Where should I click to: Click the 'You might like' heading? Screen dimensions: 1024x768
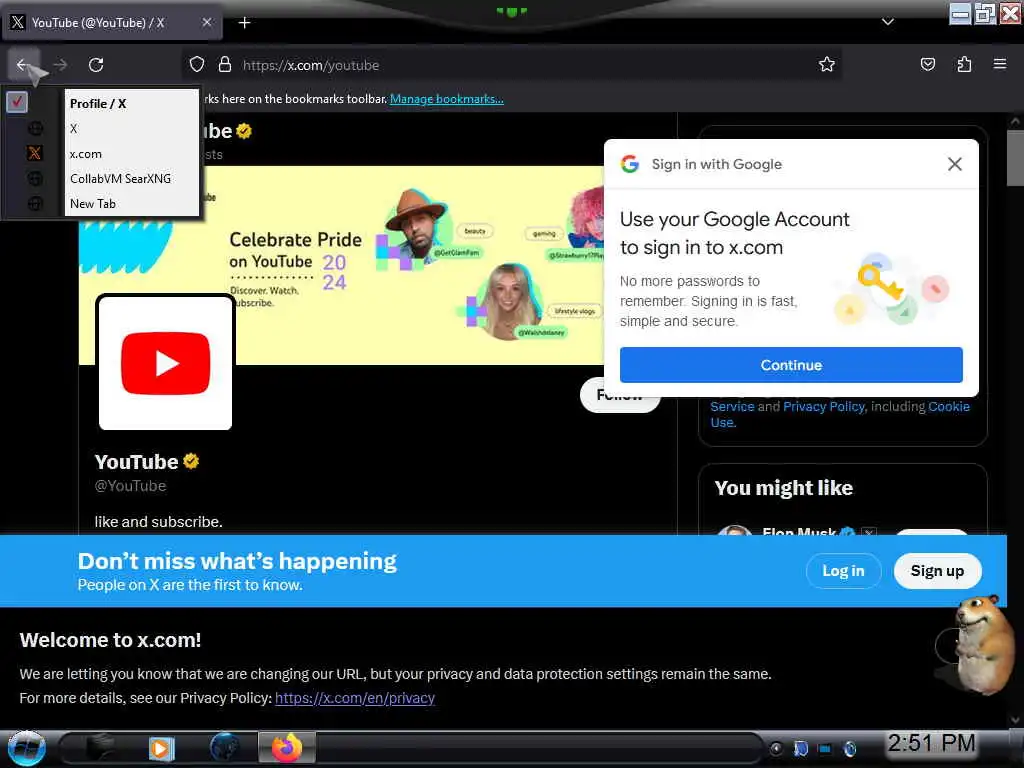point(784,488)
